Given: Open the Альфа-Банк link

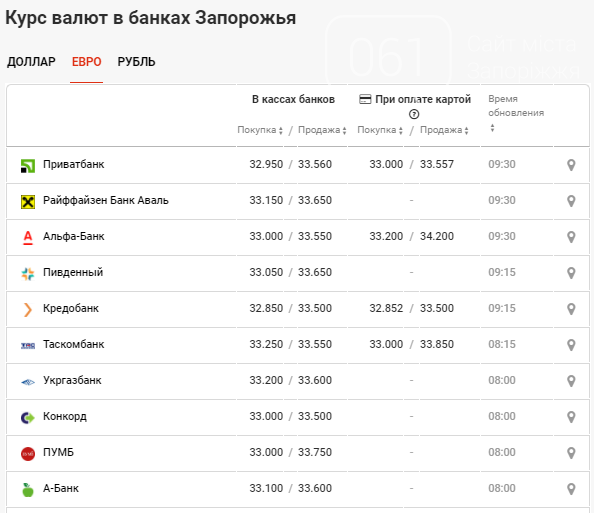Looking at the screenshot, I should 73,236.
